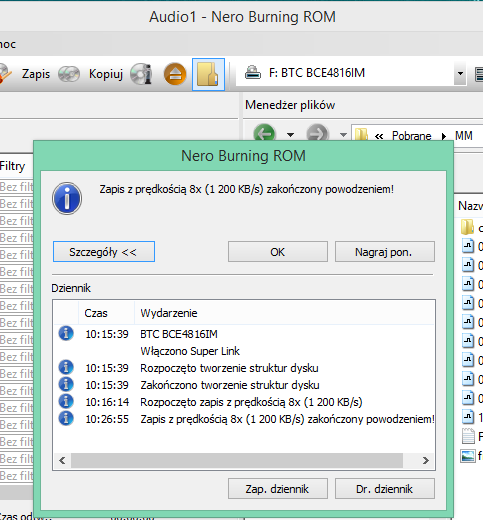Expand the breadcrumb arrow after Pobrane
483x520 pixels.
(444, 136)
